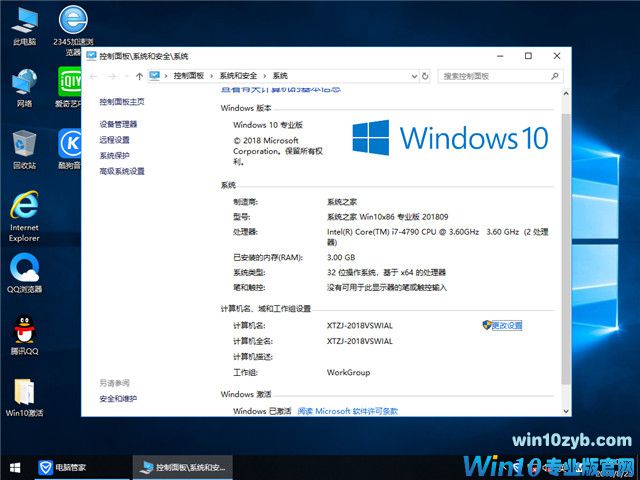
Task: Click the 没有可用于此显示器的笔或触控输入 text
Action: (x=387, y=287)
